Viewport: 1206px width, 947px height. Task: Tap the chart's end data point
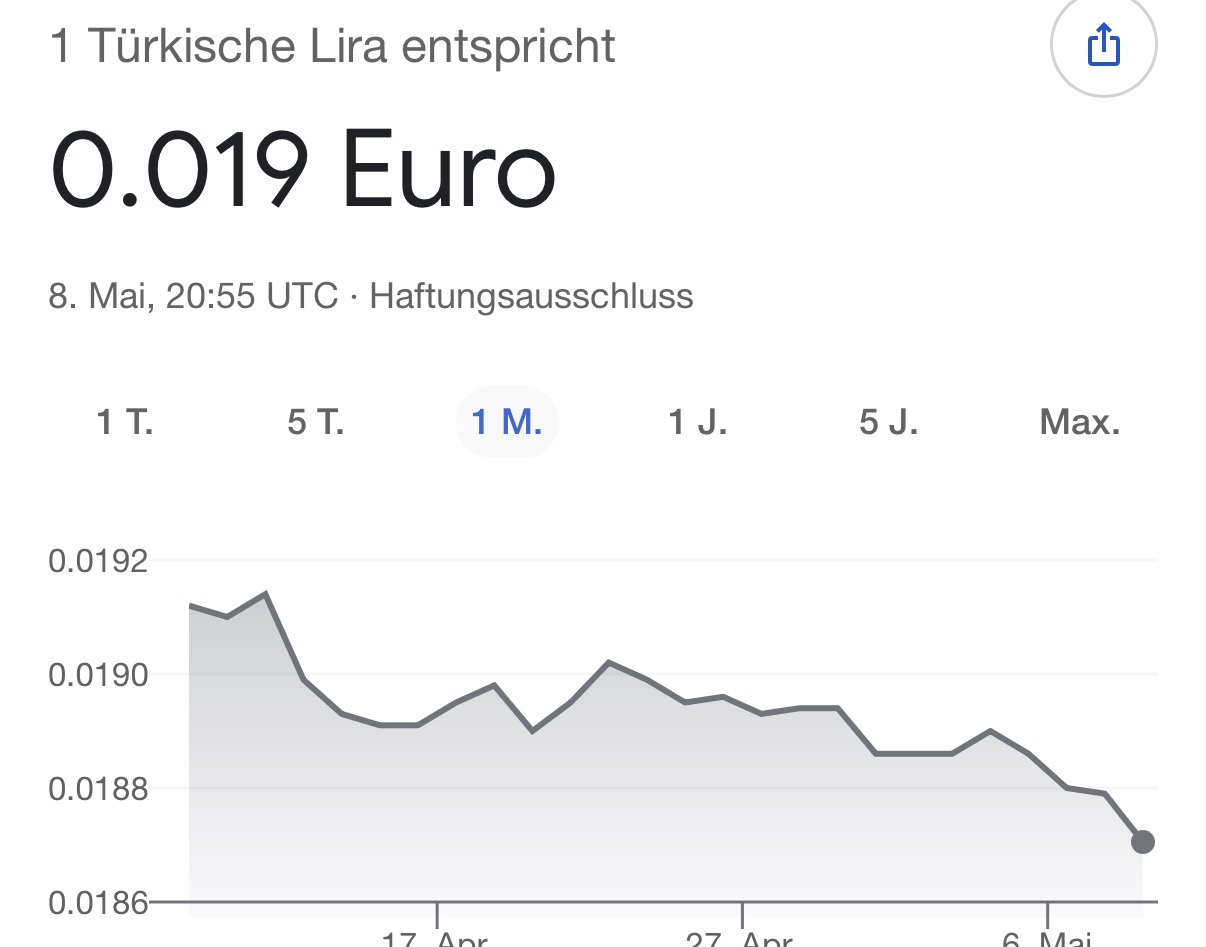[1143, 842]
